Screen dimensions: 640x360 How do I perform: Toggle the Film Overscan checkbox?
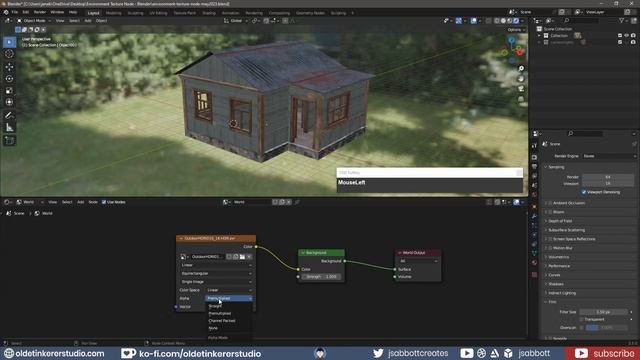(x=582, y=327)
